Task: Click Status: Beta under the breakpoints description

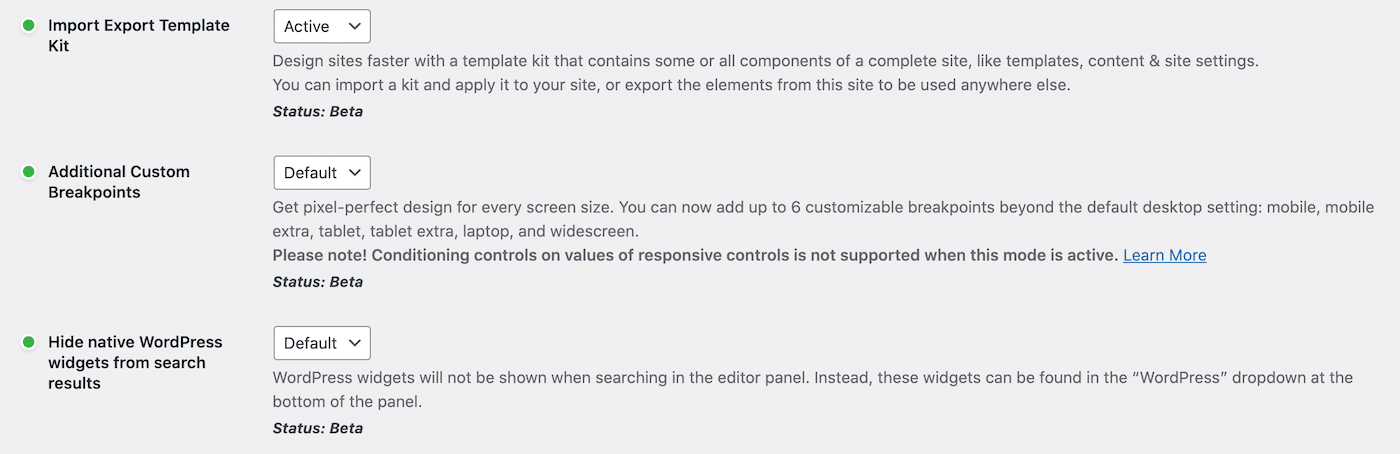Action: [x=317, y=281]
